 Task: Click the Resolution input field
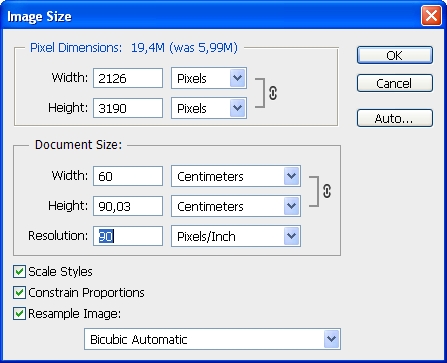pos(128,236)
